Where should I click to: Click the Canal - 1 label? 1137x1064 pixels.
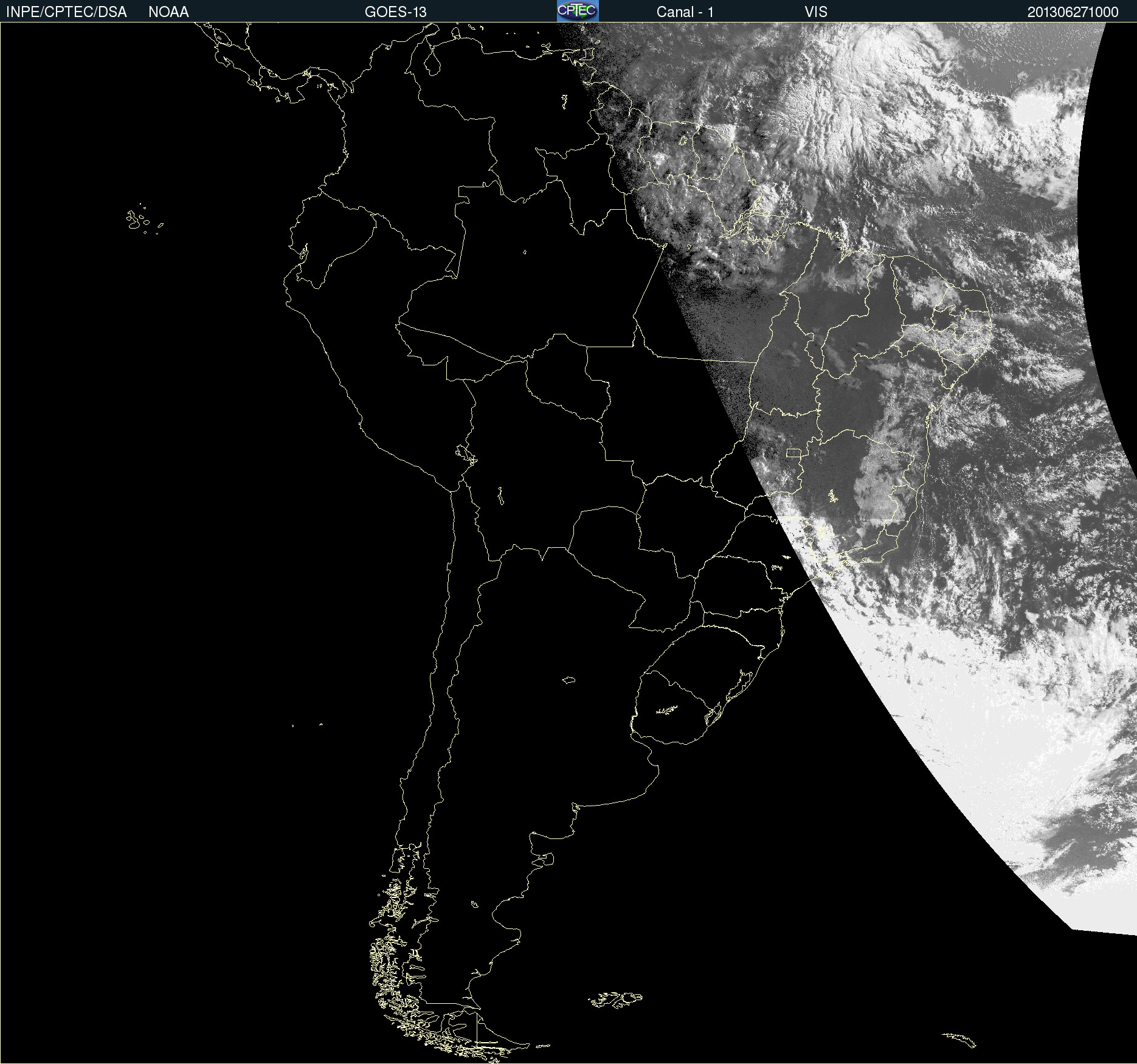(685, 12)
